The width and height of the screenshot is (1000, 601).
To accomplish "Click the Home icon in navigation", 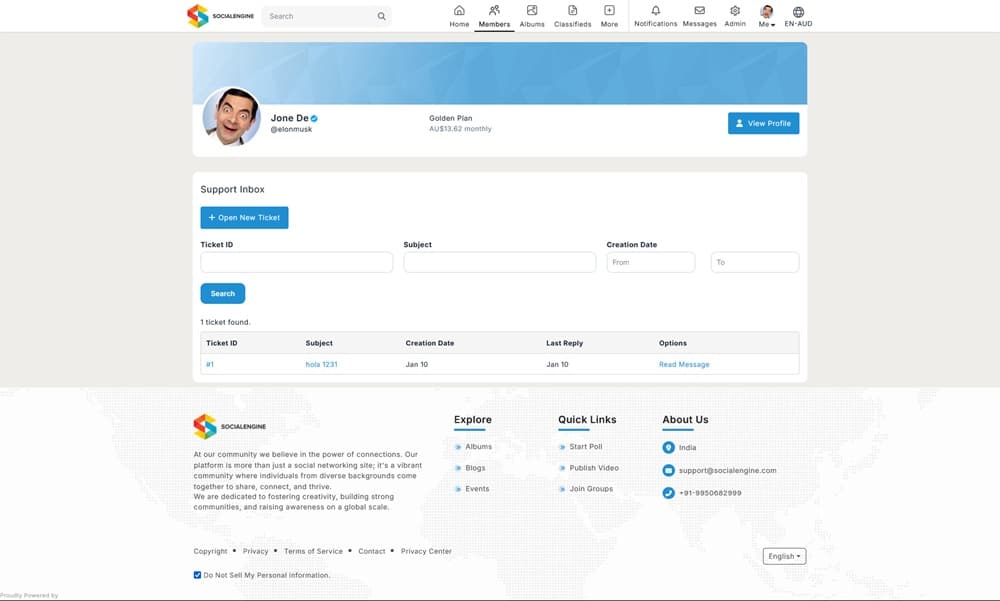I will [x=459, y=11].
